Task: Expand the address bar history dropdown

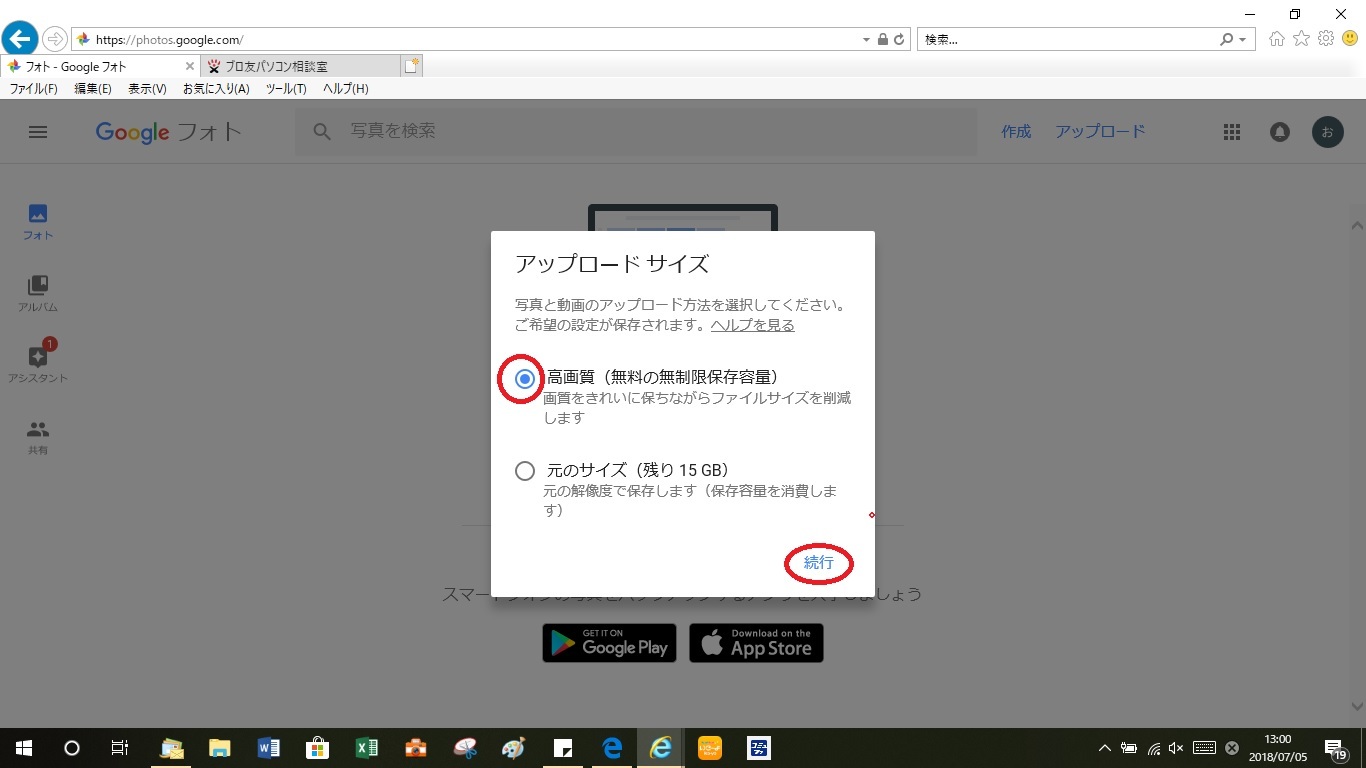Action: pyautogui.click(x=866, y=40)
